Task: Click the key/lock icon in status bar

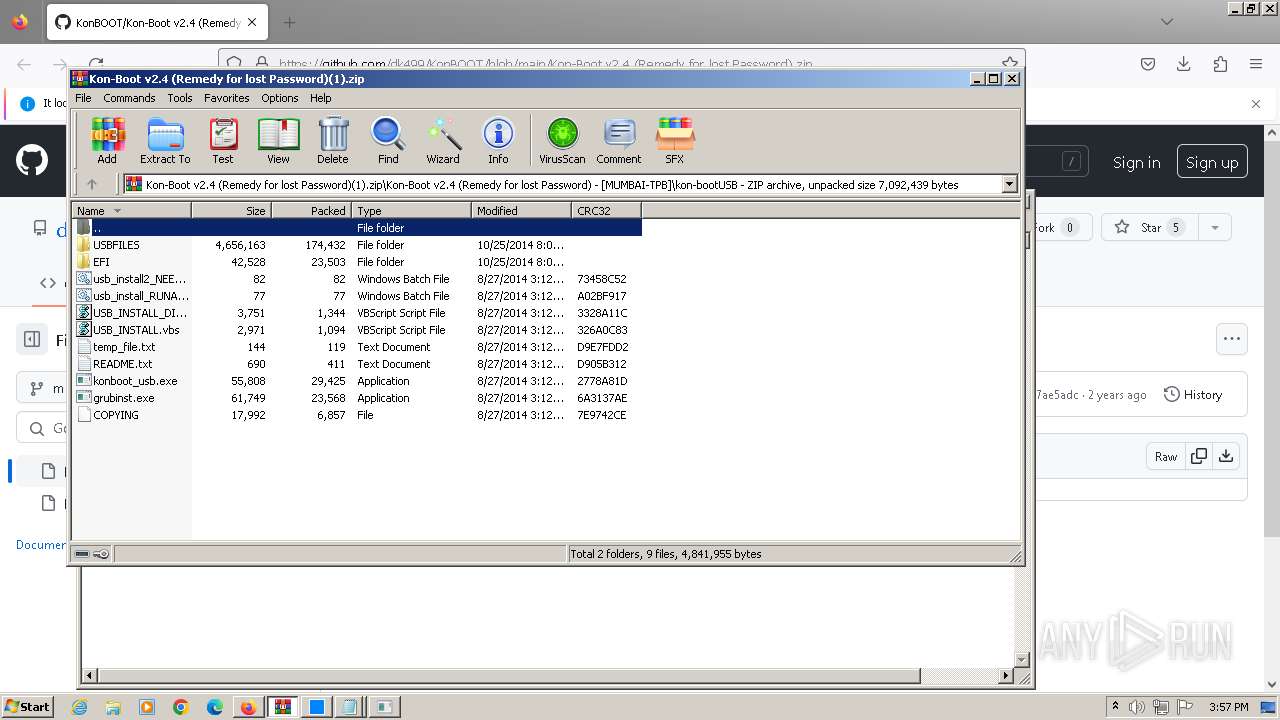Action: coord(101,554)
